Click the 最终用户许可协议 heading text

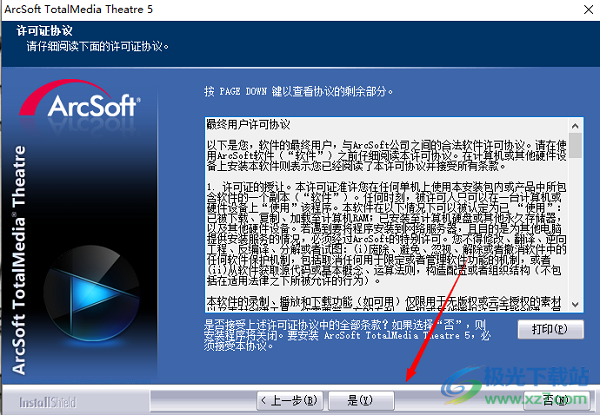pyautogui.click(x=248, y=125)
